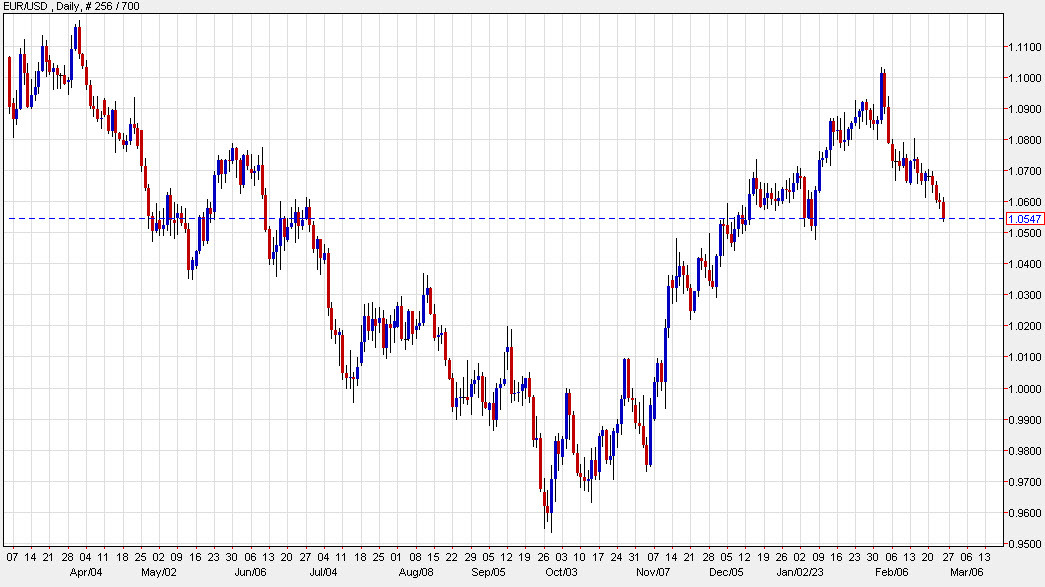Screen dimensions: 1045x587
Task: Select the 1.0000 parity price label
Action: (1025, 389)
